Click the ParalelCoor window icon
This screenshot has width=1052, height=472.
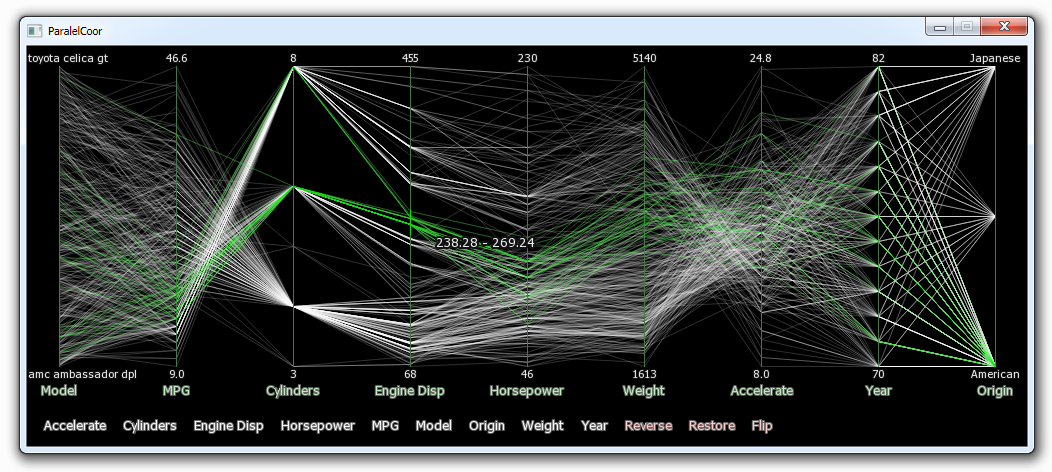point(34,30)
